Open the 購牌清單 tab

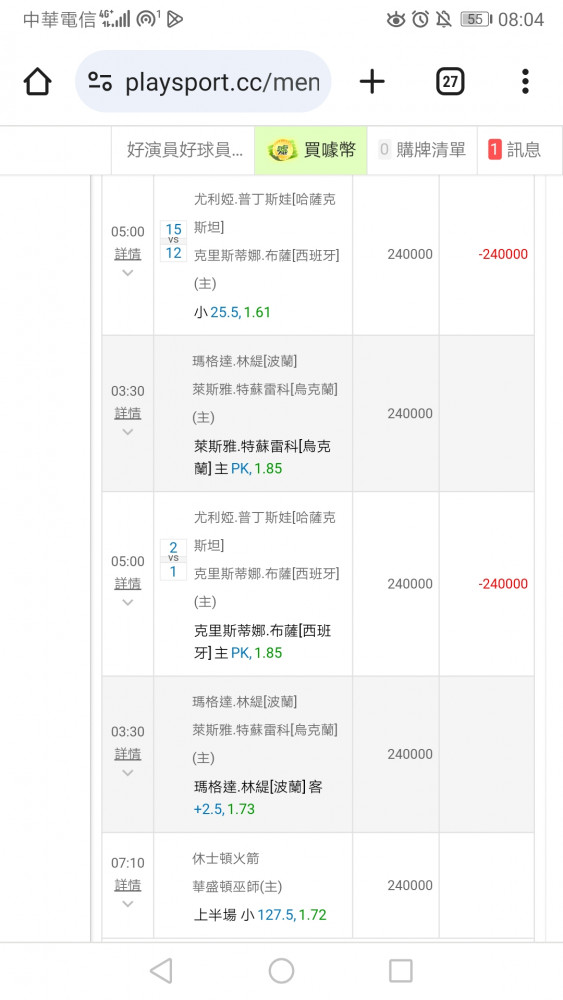422,151
